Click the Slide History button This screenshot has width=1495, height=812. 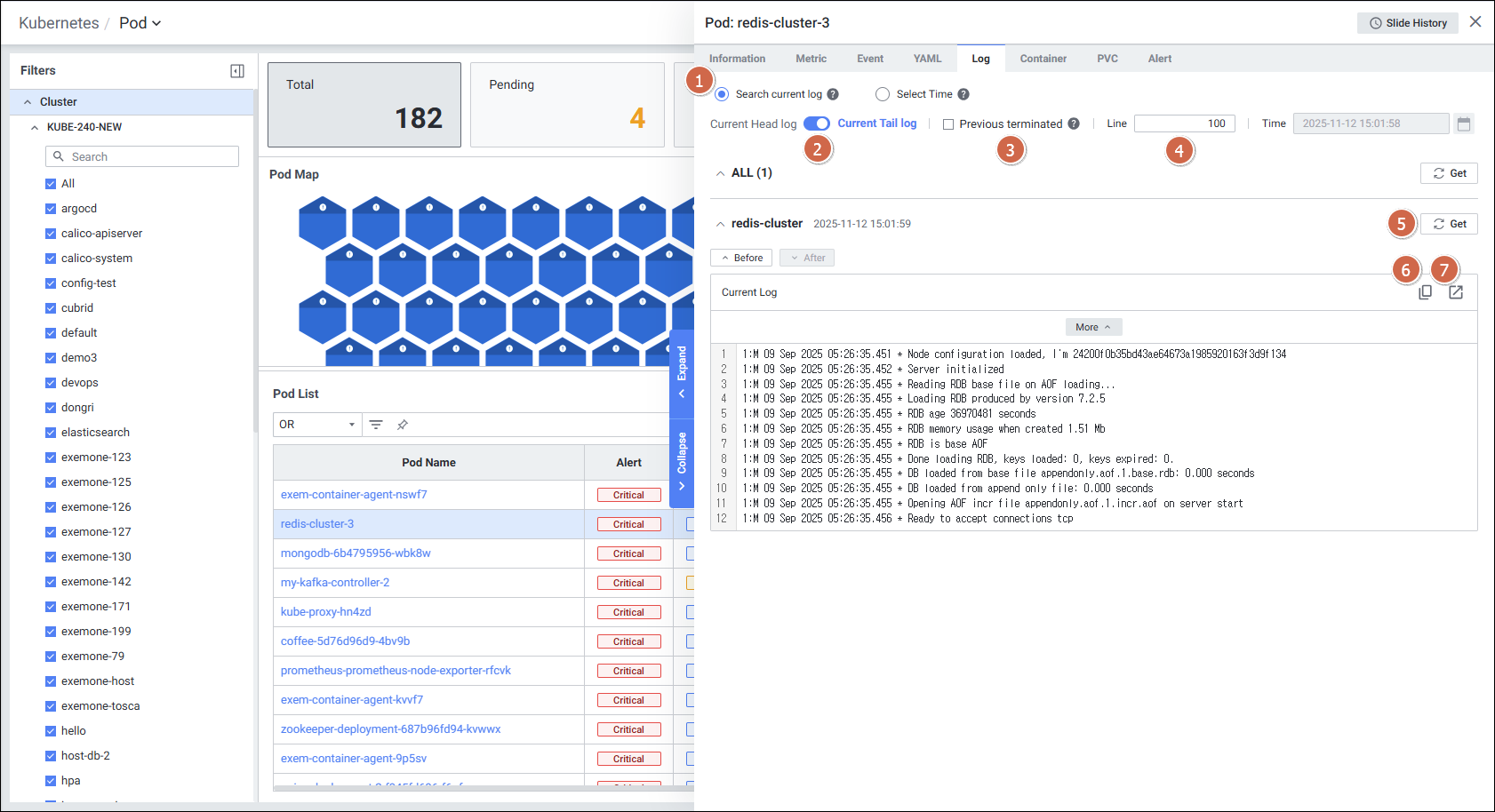pyautogui.click(x=1407, y=23)
